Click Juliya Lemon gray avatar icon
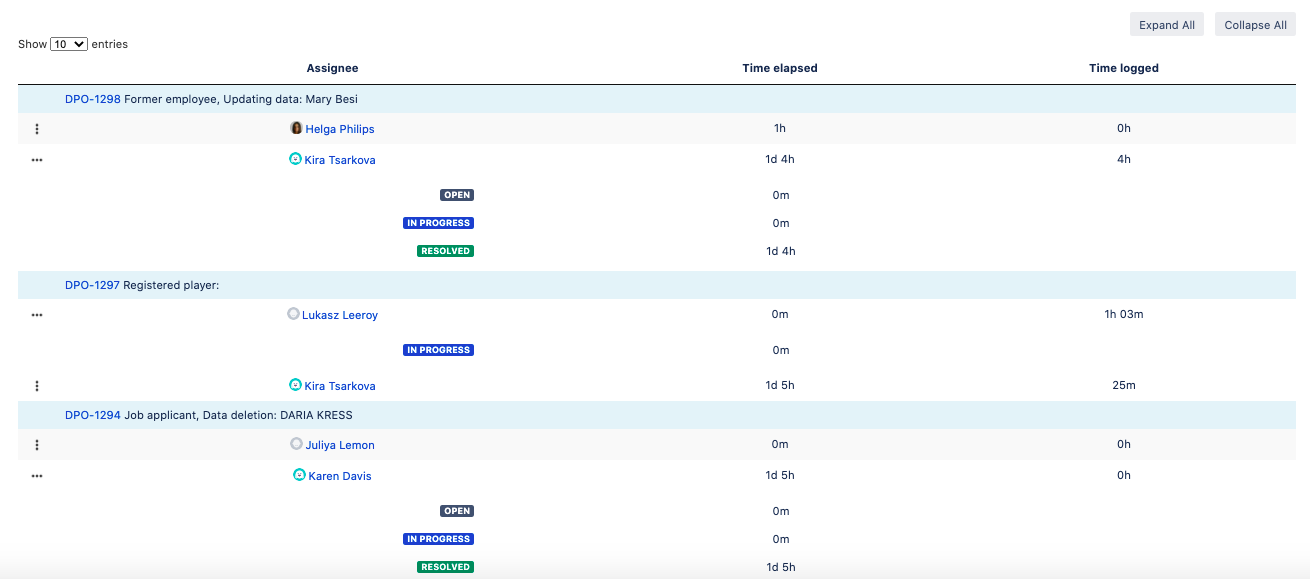The width and height of the screenshot is (1310, 579). coord(296,443)
